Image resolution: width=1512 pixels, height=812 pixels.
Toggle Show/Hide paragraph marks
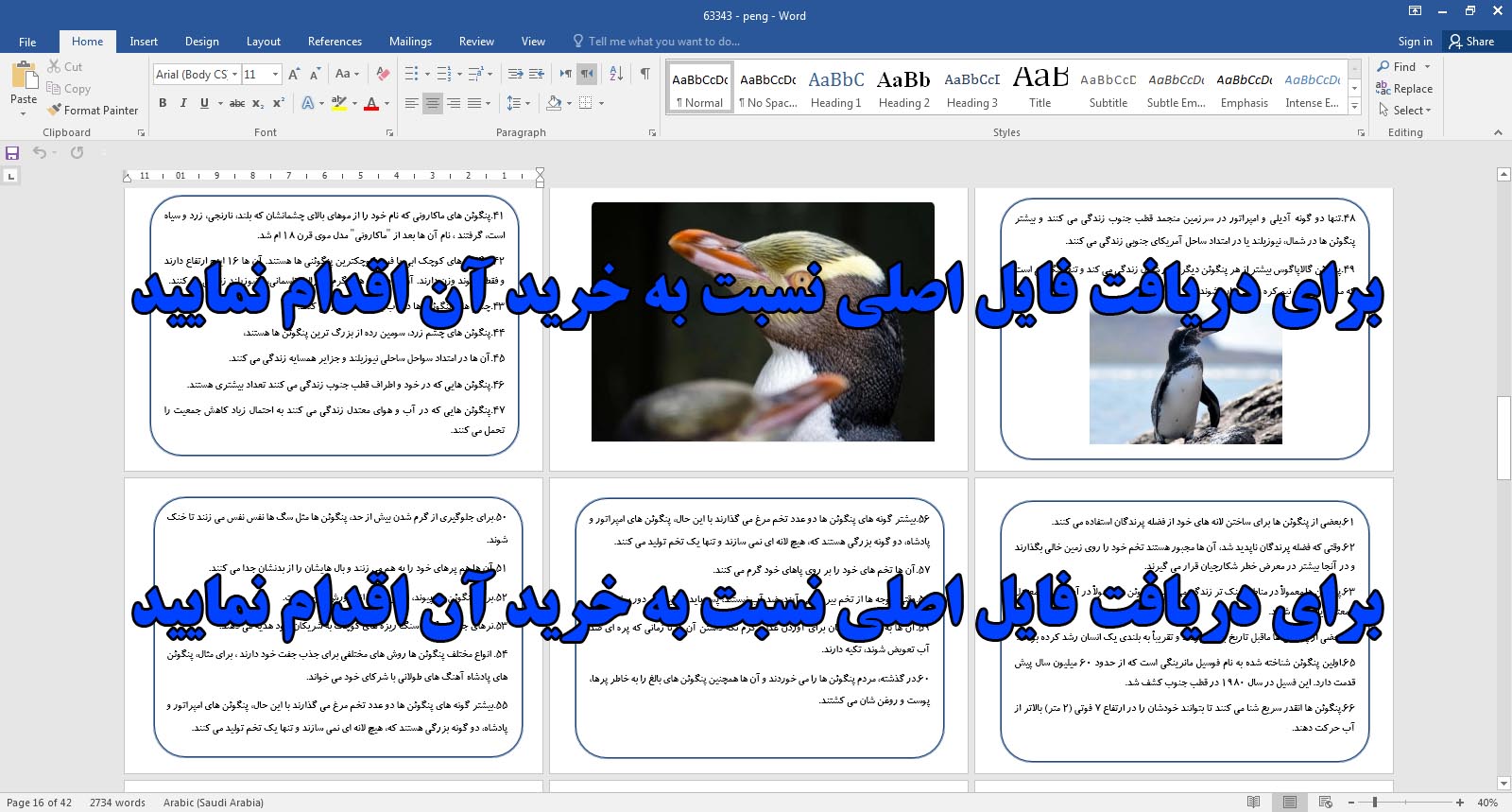[644, 74]
